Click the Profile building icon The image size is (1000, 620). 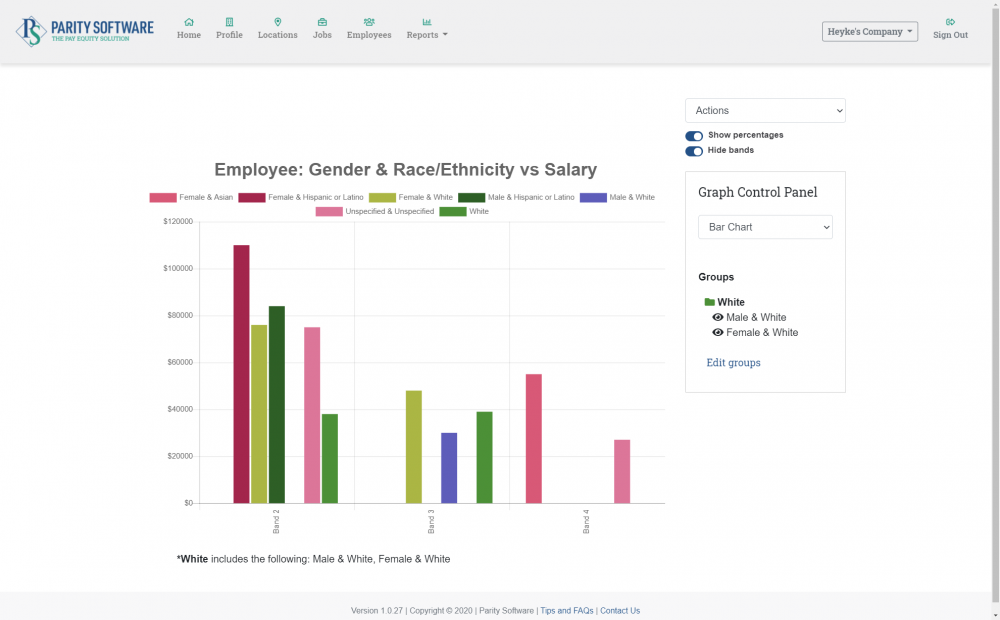pos(229,22)
